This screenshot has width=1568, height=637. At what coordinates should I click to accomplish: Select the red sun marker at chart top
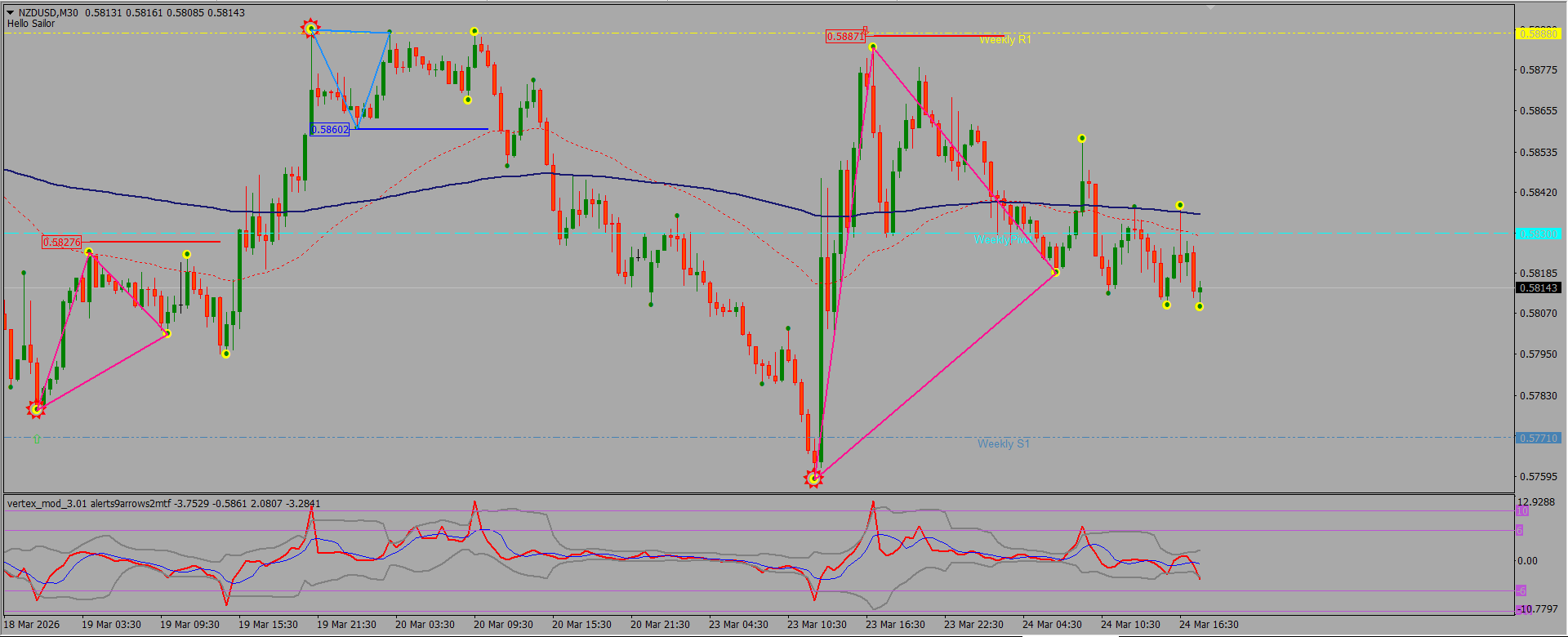coord(310,29)
